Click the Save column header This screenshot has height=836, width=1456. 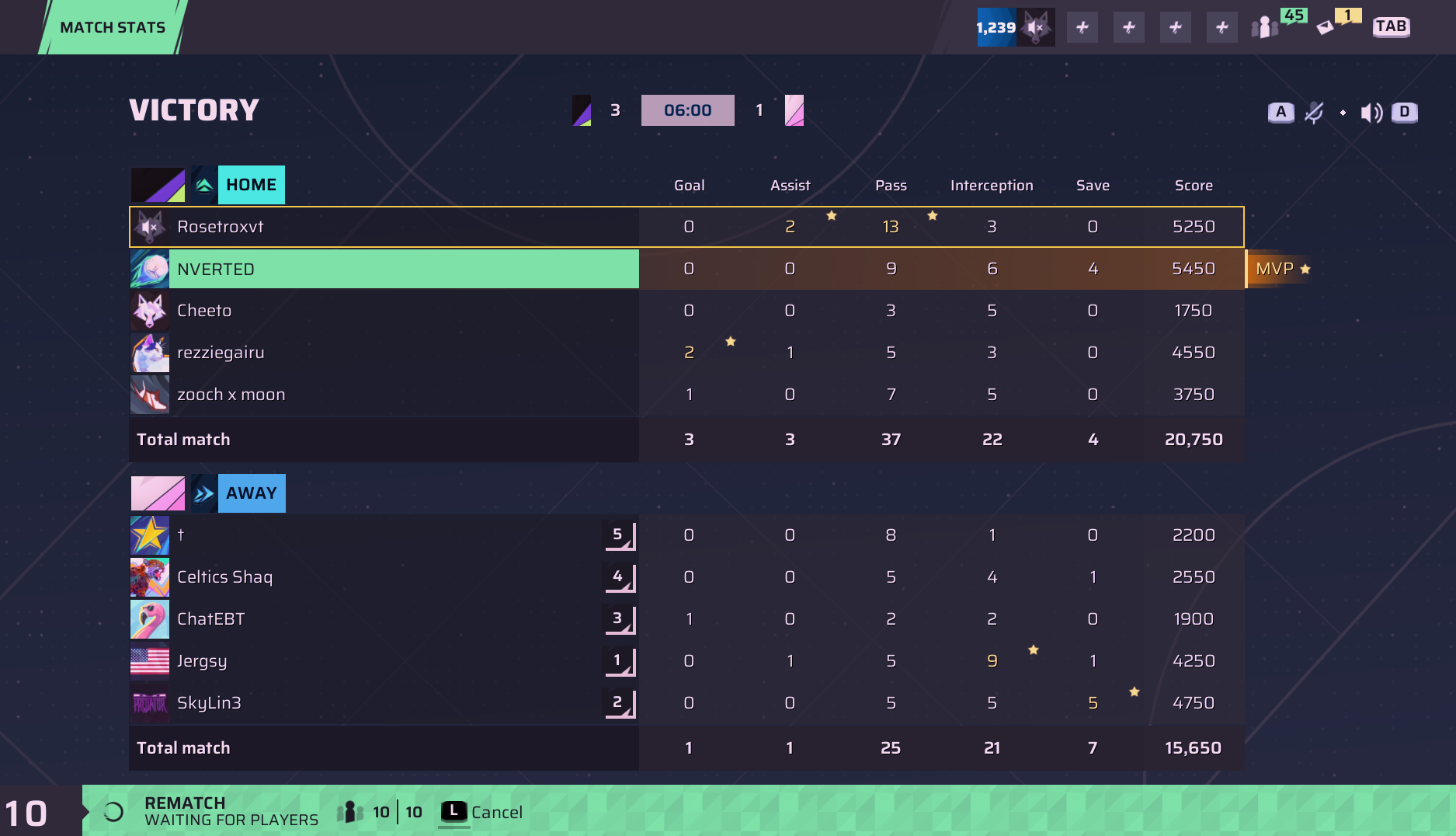click(x=1093, y=186)
